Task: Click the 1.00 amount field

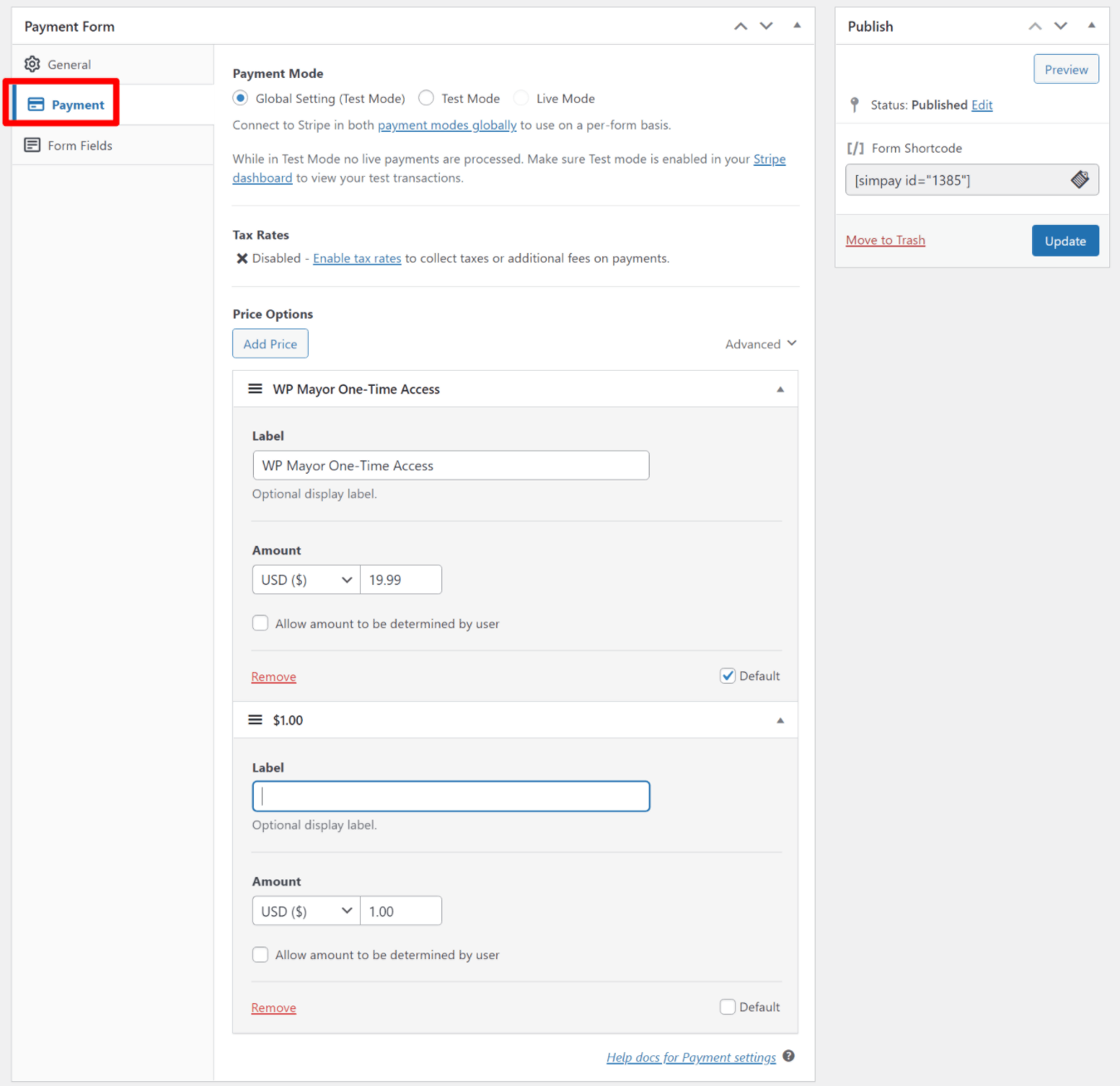Action: pyautogui.click(x=401, y=911)
